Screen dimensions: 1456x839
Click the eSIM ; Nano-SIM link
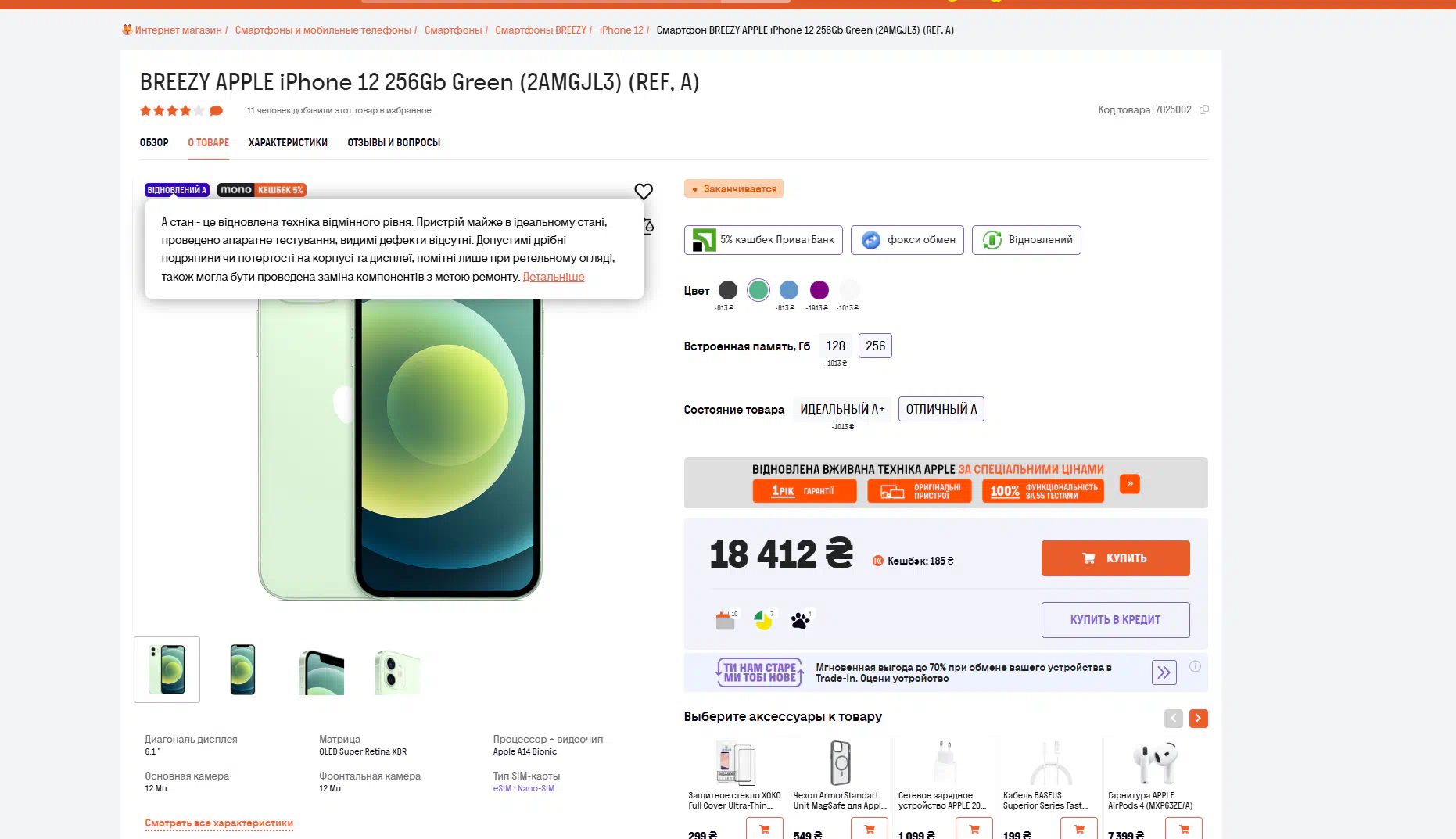tap(523, 788)
